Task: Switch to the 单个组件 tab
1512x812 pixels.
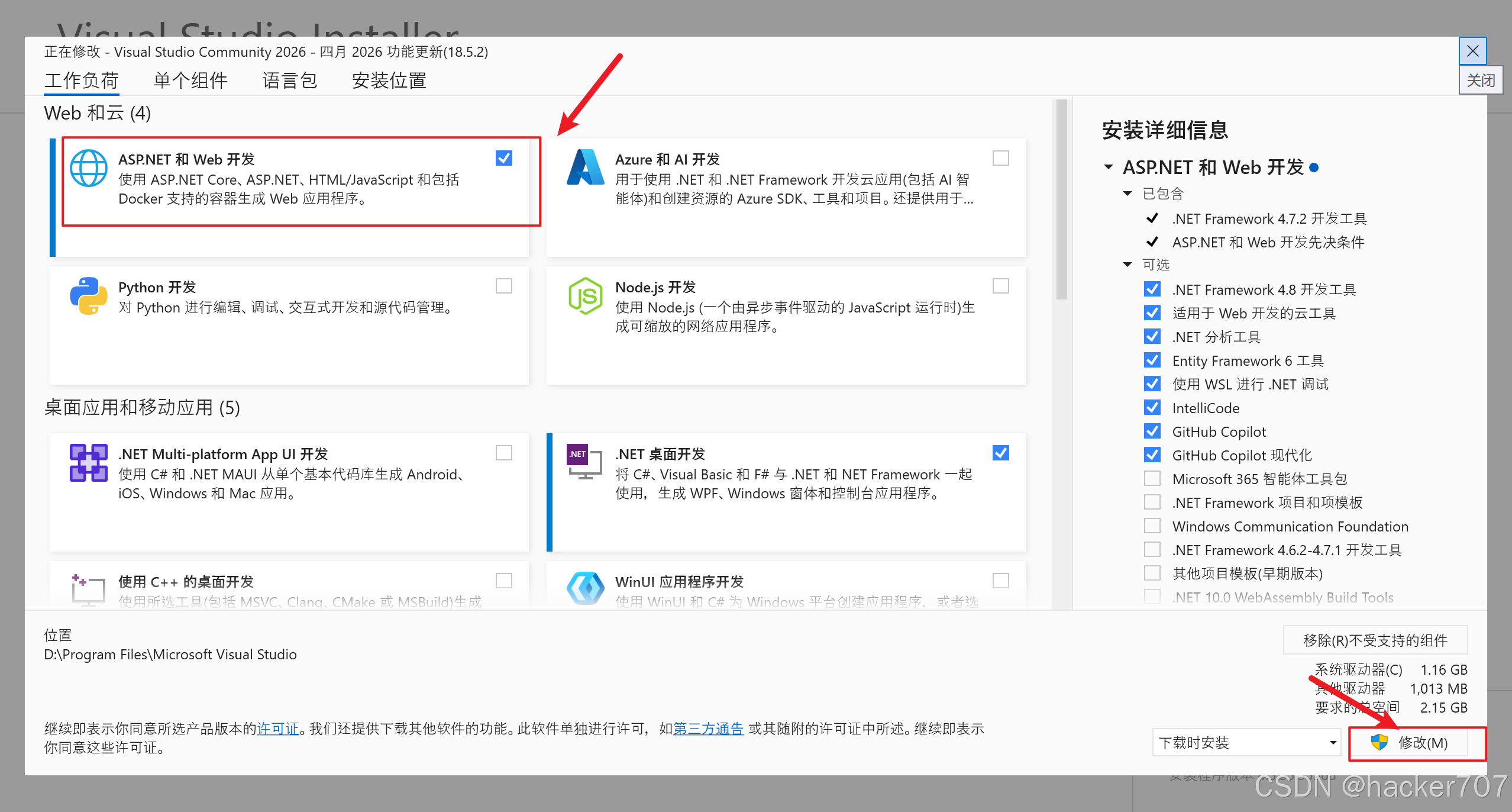Action: coord(190,80)
